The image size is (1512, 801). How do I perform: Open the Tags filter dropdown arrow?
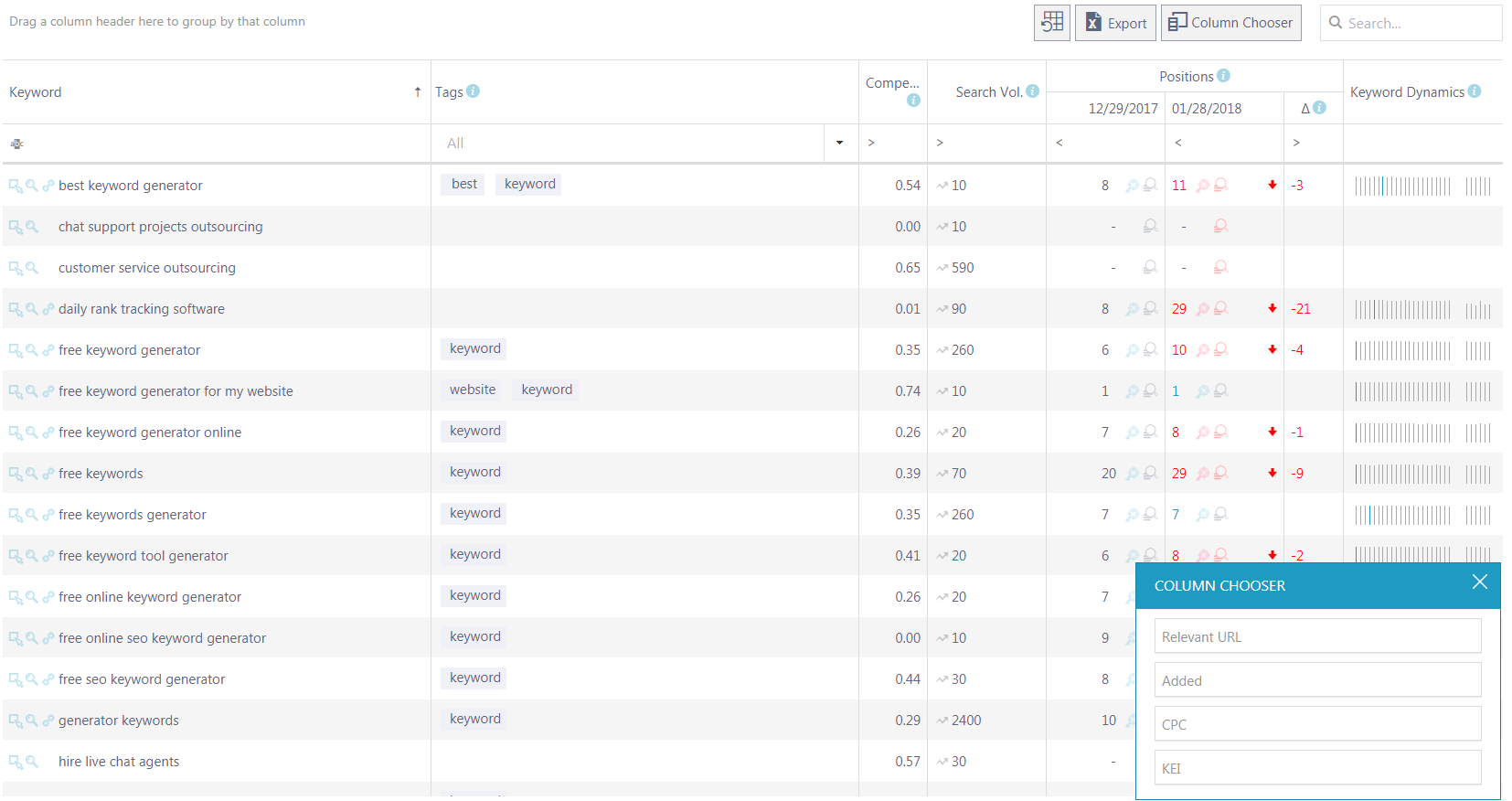839,143
